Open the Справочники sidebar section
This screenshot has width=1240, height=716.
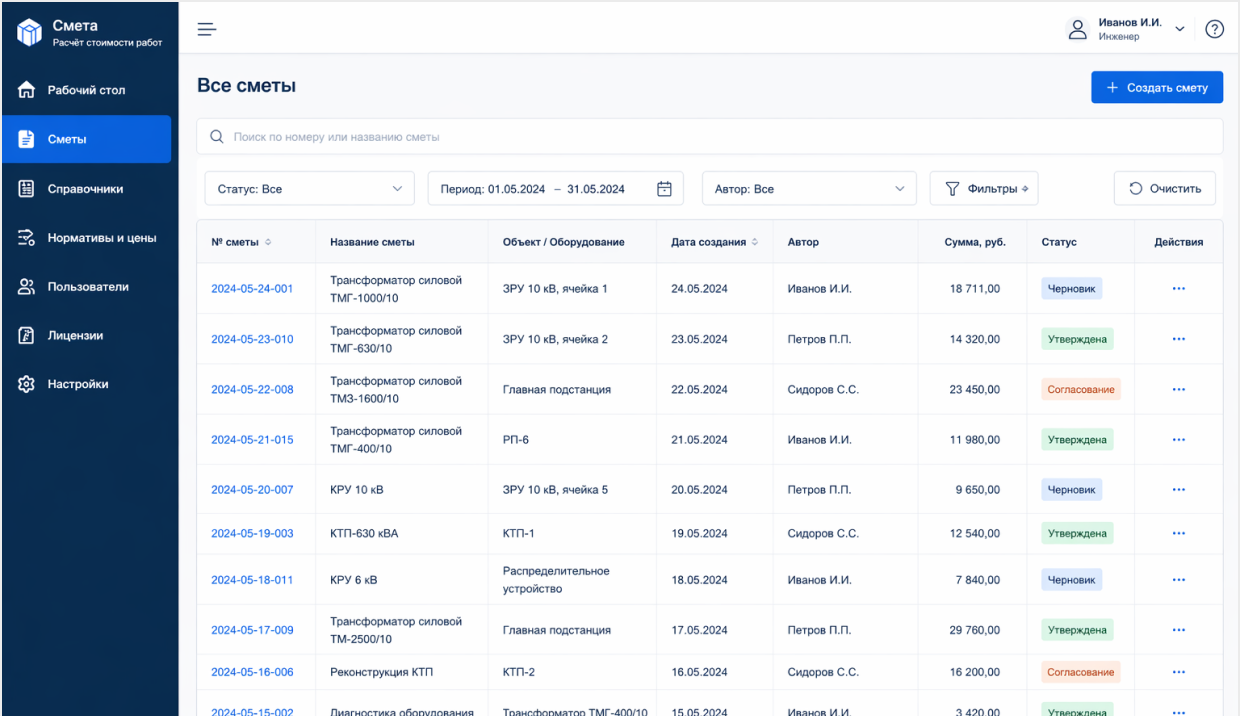point(86,189)
